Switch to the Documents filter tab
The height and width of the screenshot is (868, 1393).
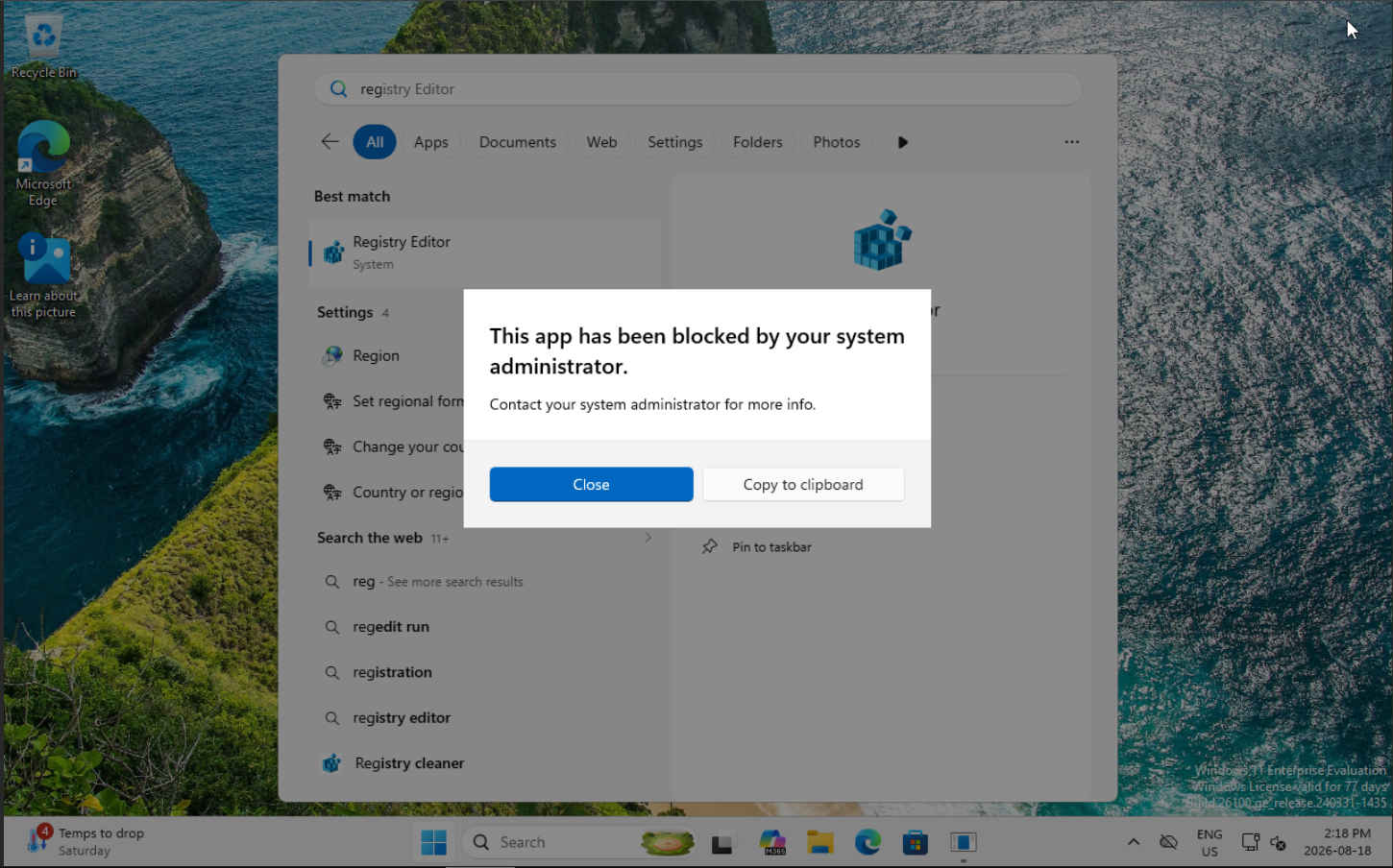tap(518, 142)
